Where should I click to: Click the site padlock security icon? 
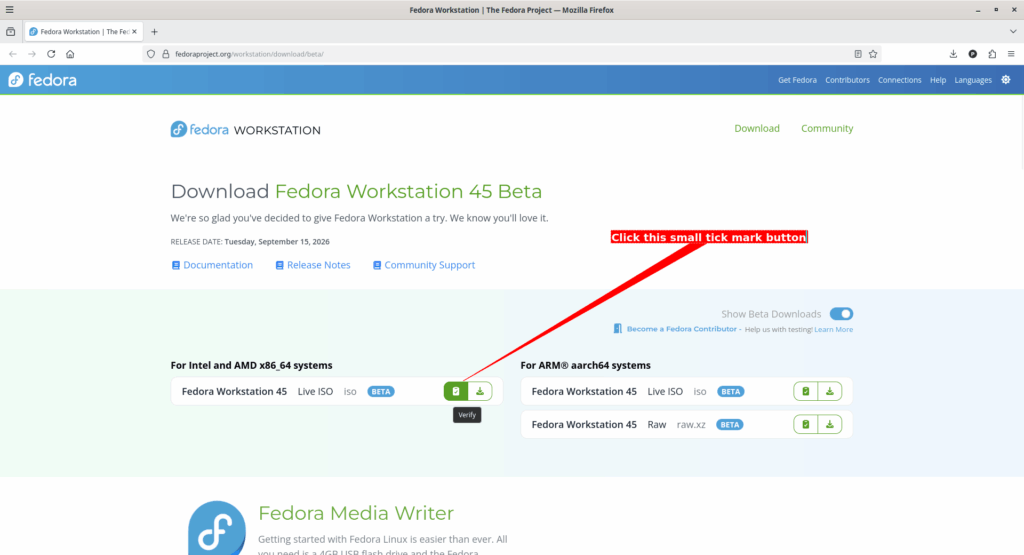coord(166,54)
